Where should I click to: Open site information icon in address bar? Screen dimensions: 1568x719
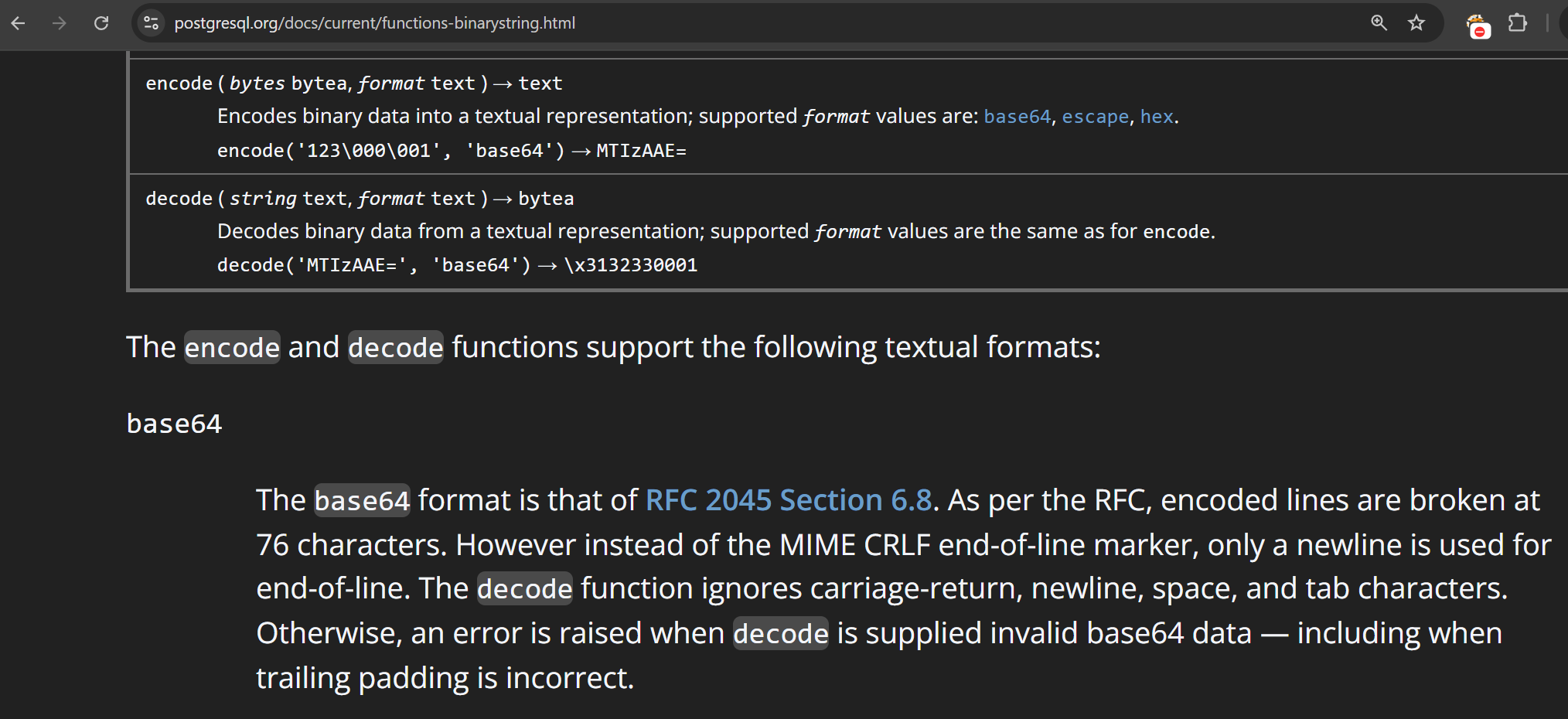152,23
